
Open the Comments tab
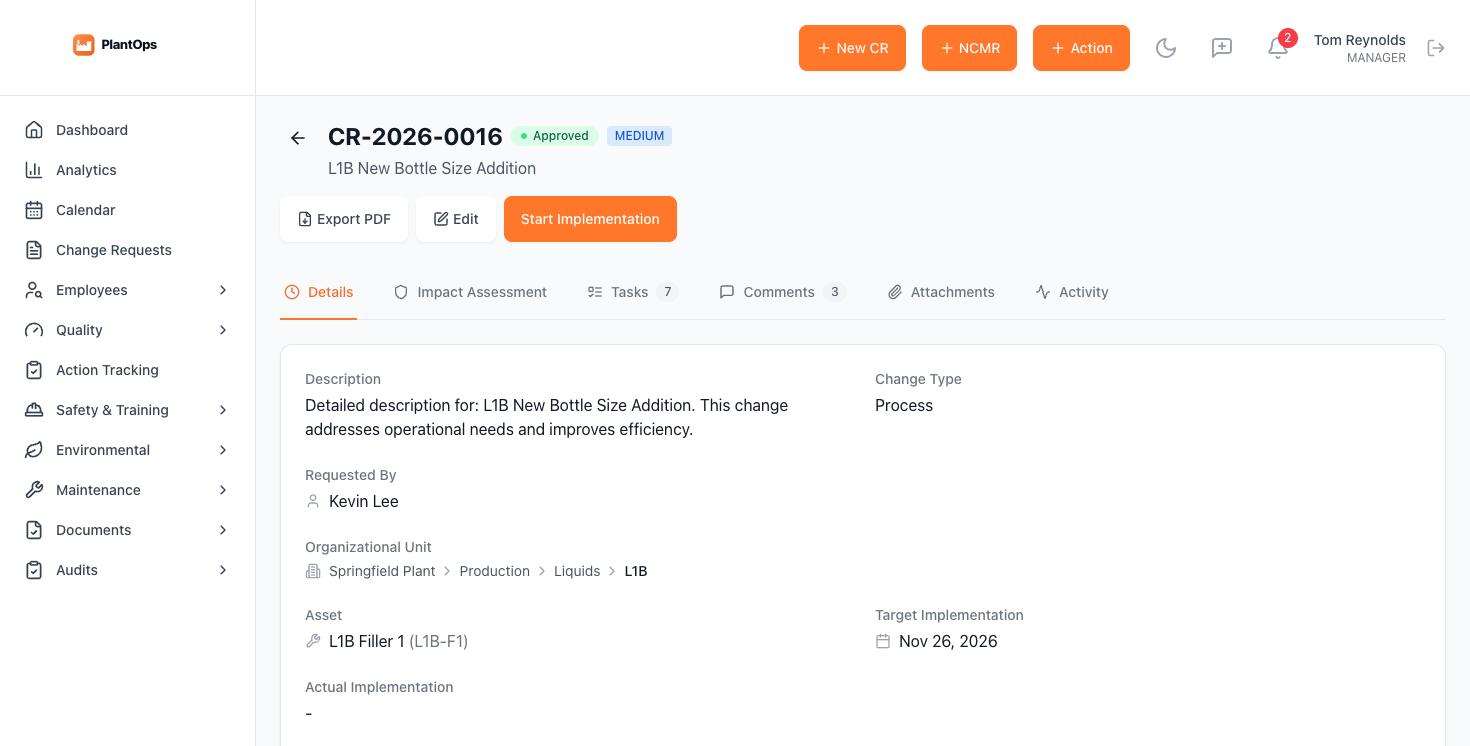point(783,292)
